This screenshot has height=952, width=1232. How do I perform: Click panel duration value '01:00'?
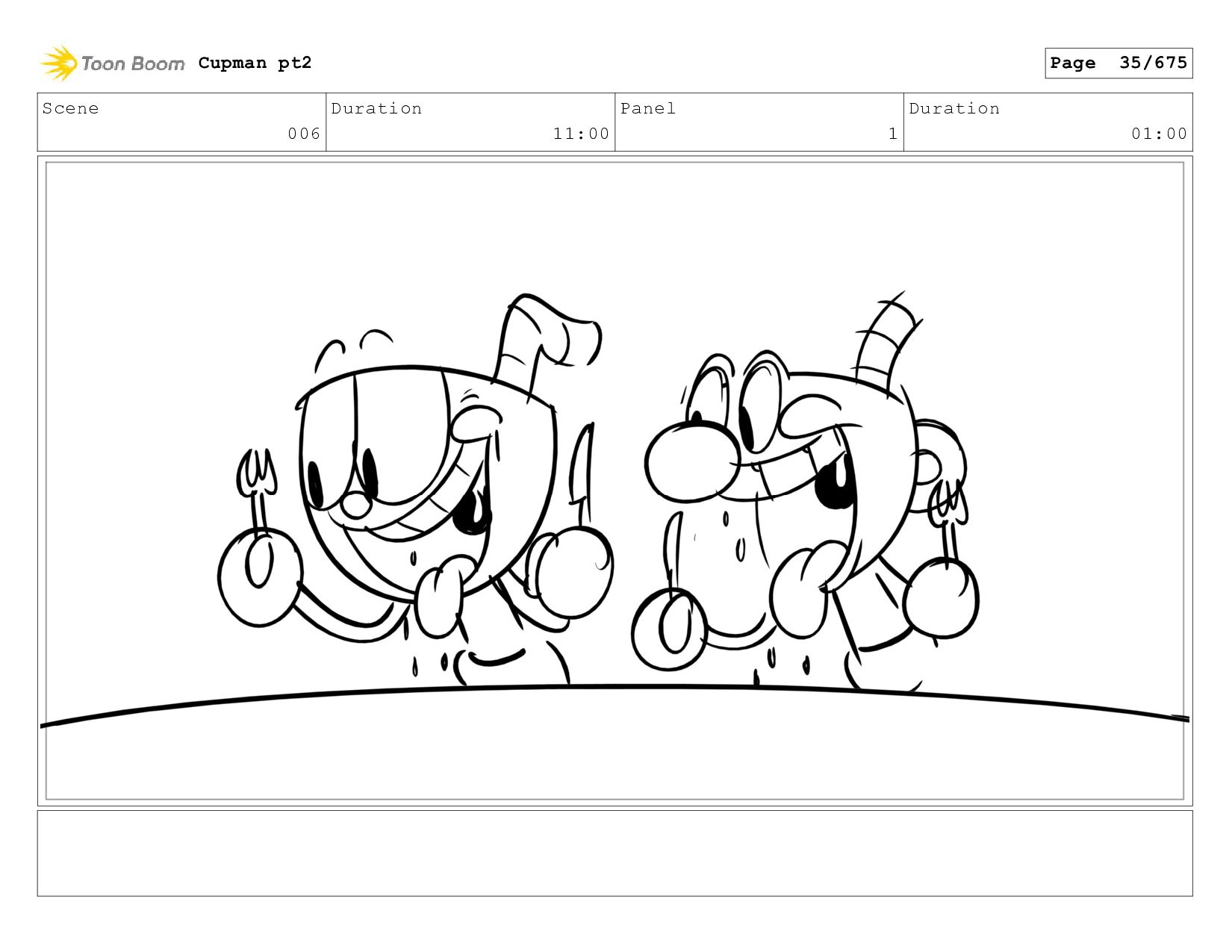pos(1159,134)
